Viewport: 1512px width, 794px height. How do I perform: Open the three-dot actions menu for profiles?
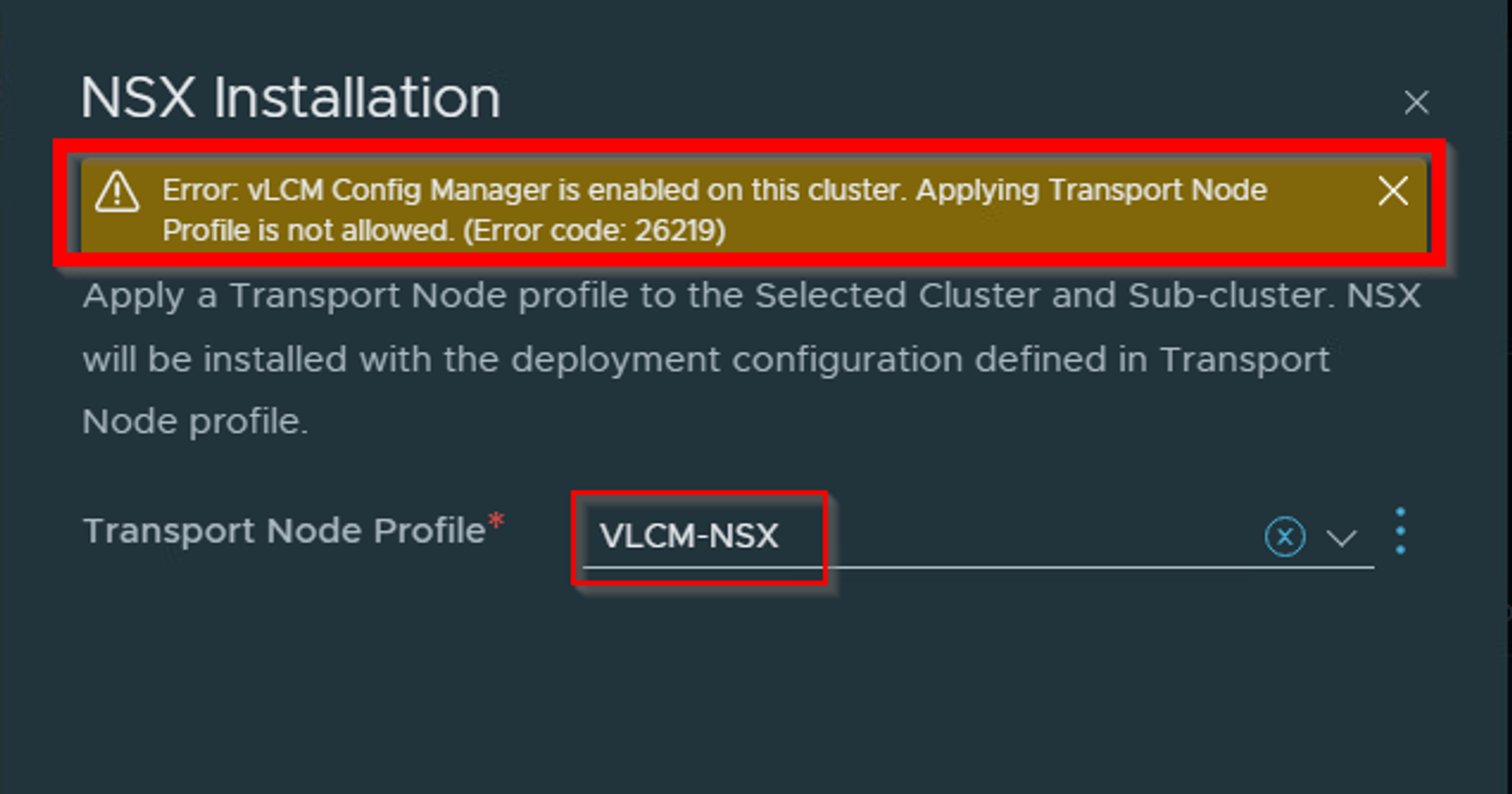[1401, 531]
